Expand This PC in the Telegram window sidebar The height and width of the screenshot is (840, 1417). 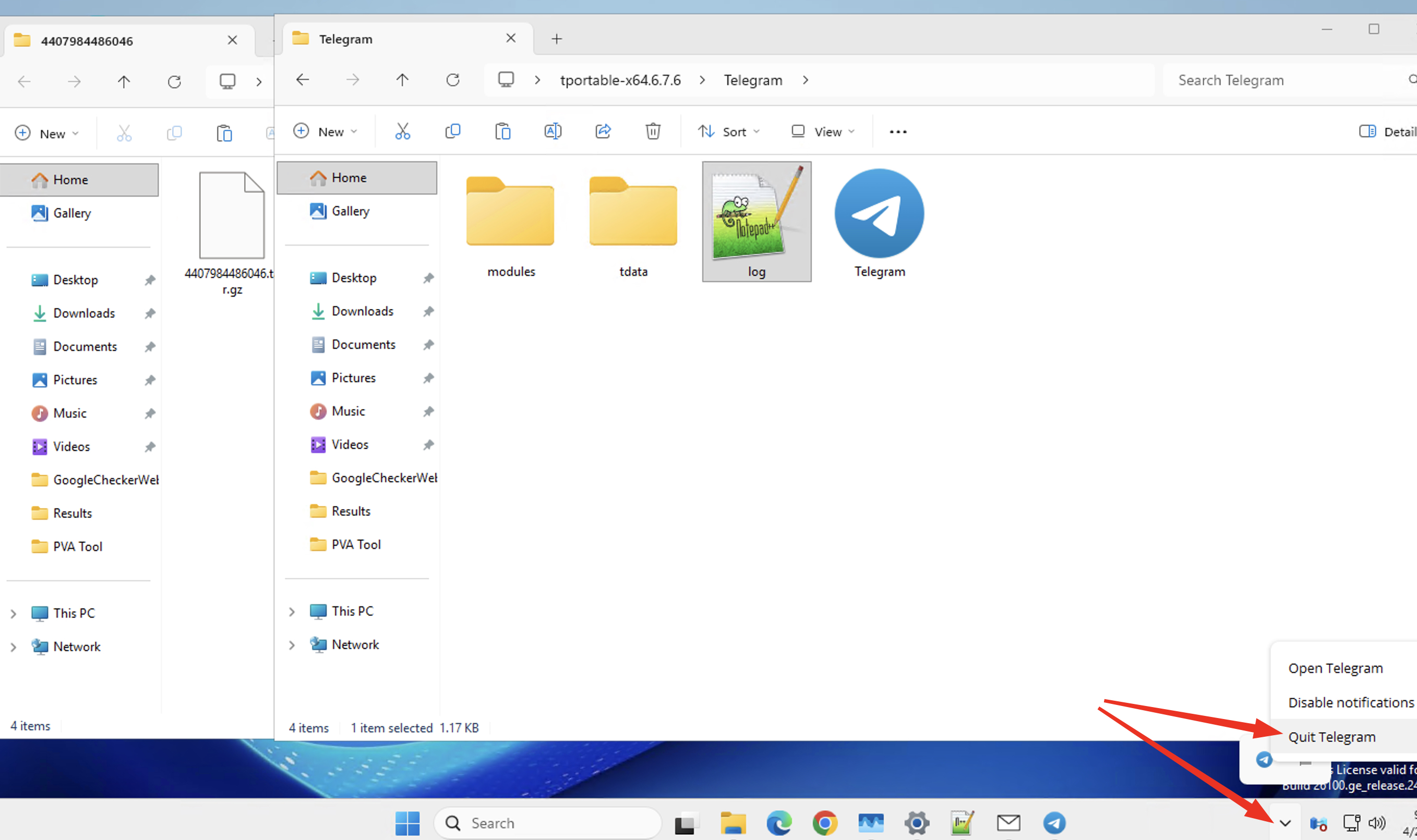pos(292,611)
